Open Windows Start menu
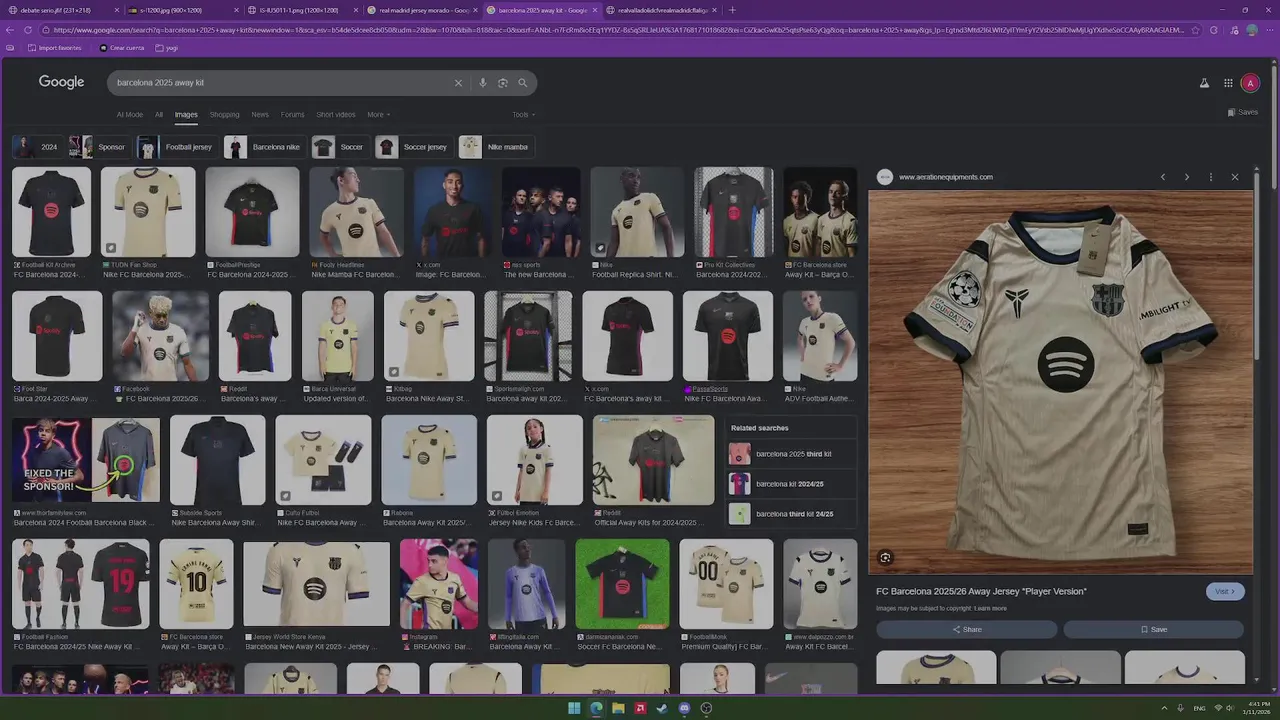 click(574, 708)
